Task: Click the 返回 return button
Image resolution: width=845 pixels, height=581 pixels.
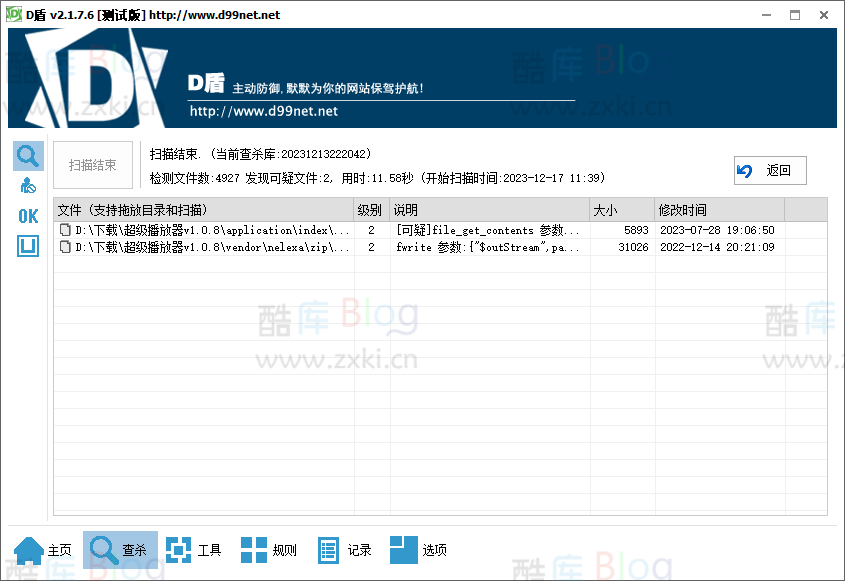Action: [769, 170]
